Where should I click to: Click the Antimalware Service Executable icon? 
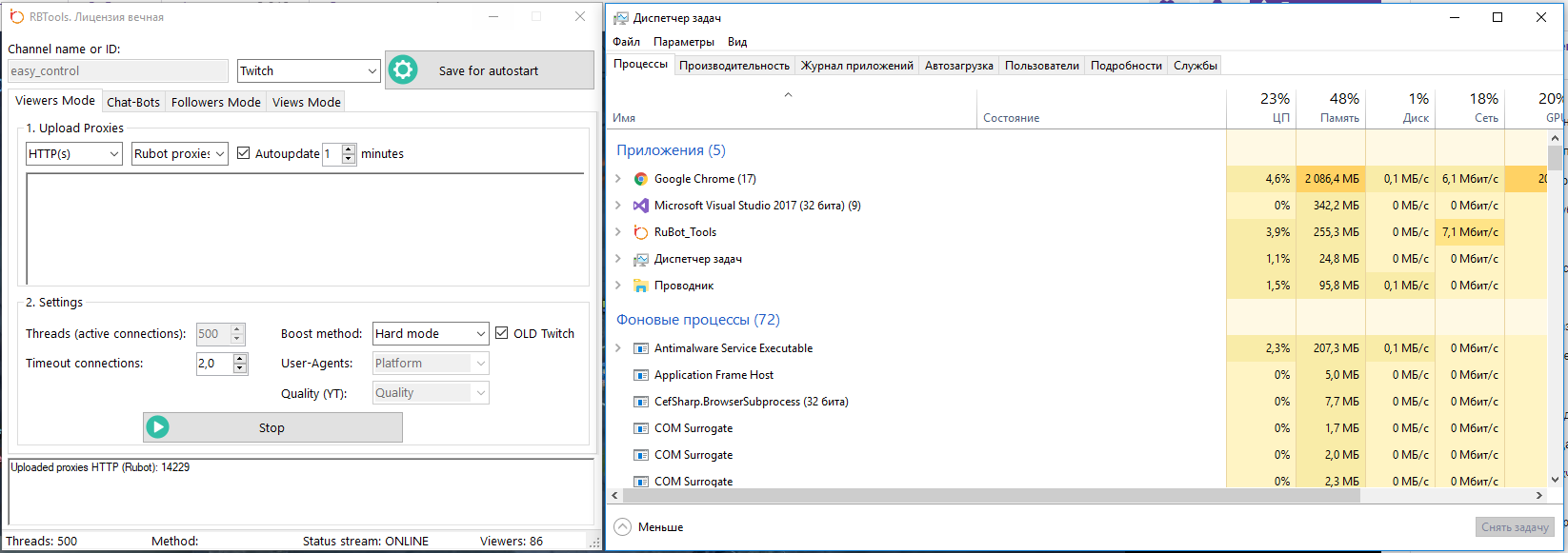(641, 348)
